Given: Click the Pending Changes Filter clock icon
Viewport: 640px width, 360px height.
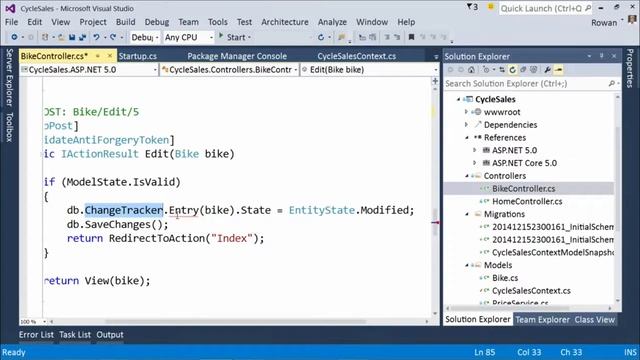Looking at the screenshot, I should [486, 70].
